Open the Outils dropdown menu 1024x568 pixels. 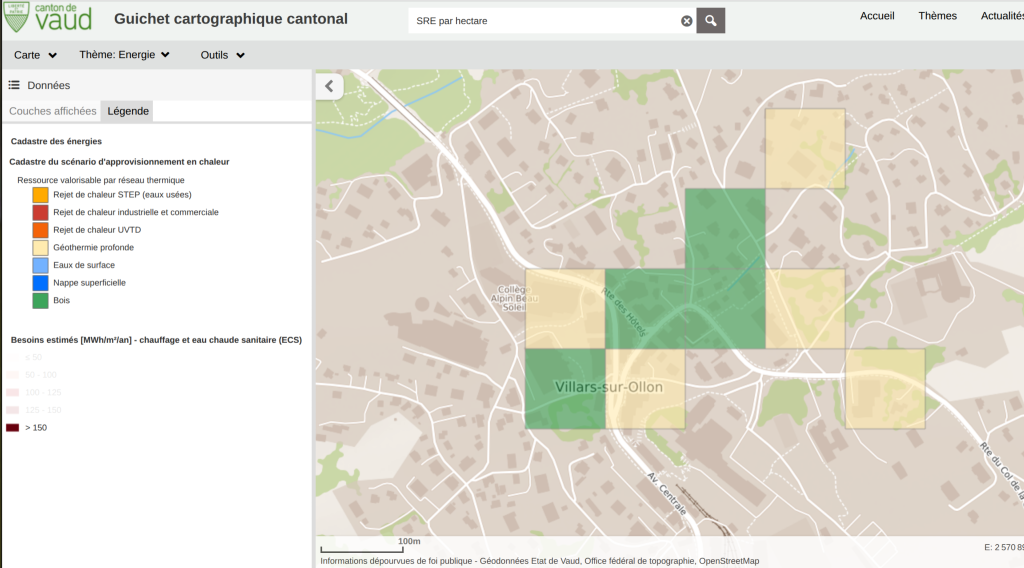(223, 55)
